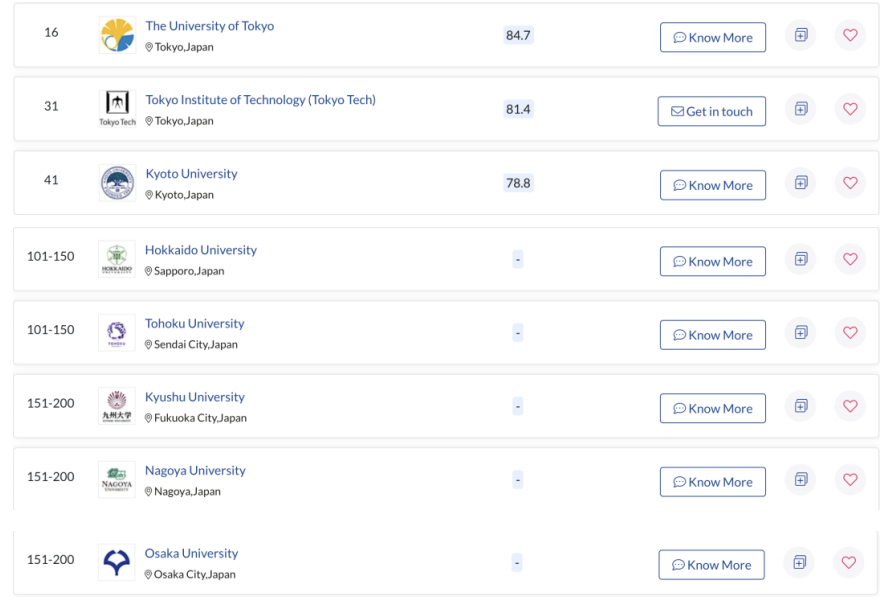
Task: Add Tokyo Institute of Technology to compare
Action: (x=801, y=109)
